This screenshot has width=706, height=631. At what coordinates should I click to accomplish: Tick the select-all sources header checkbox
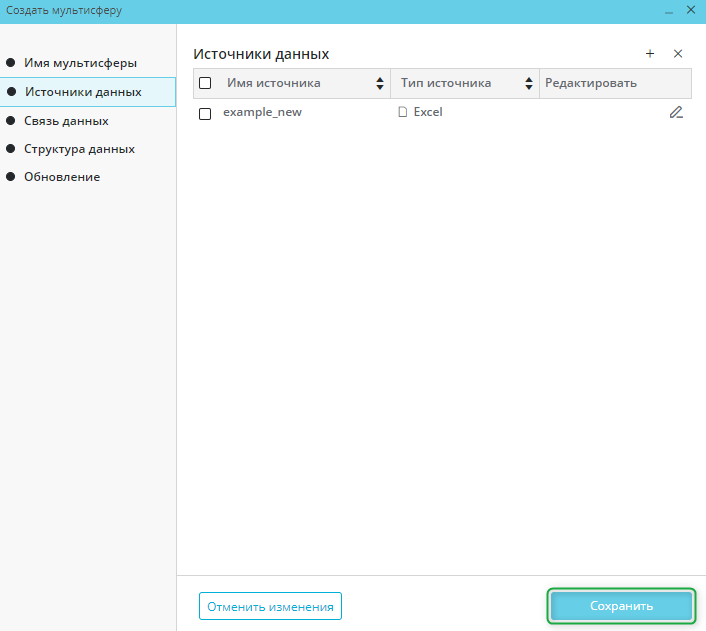pos(205,83)
